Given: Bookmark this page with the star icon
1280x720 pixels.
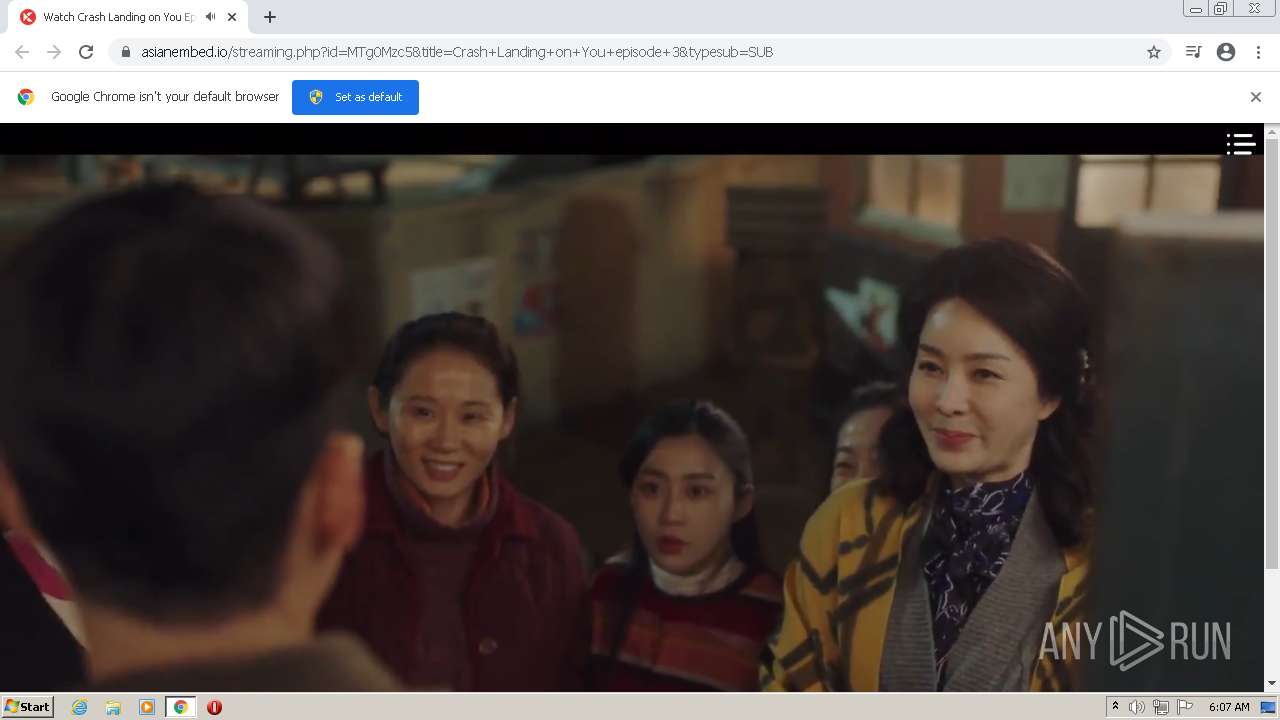Looking at the screenshot, I should click(x=1154, y=52).
